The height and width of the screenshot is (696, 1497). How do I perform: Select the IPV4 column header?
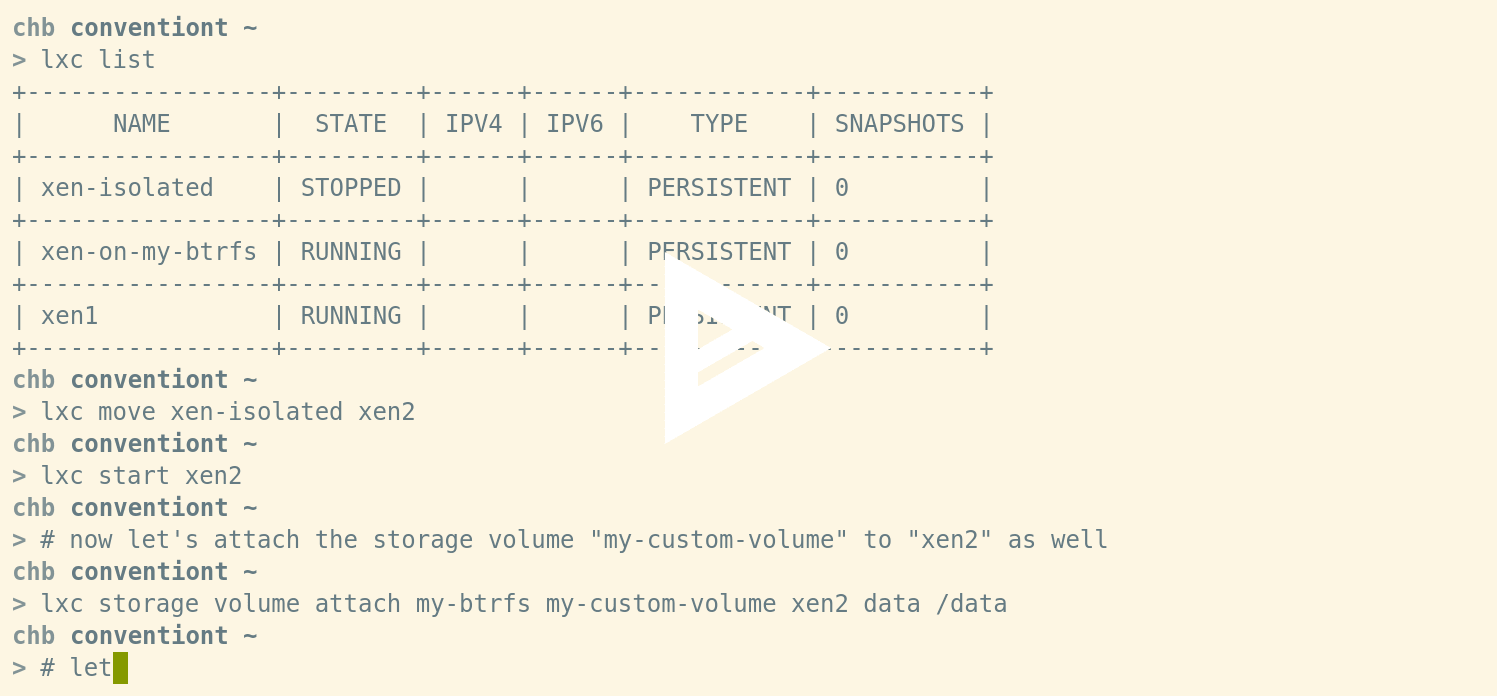coord(474,123)
